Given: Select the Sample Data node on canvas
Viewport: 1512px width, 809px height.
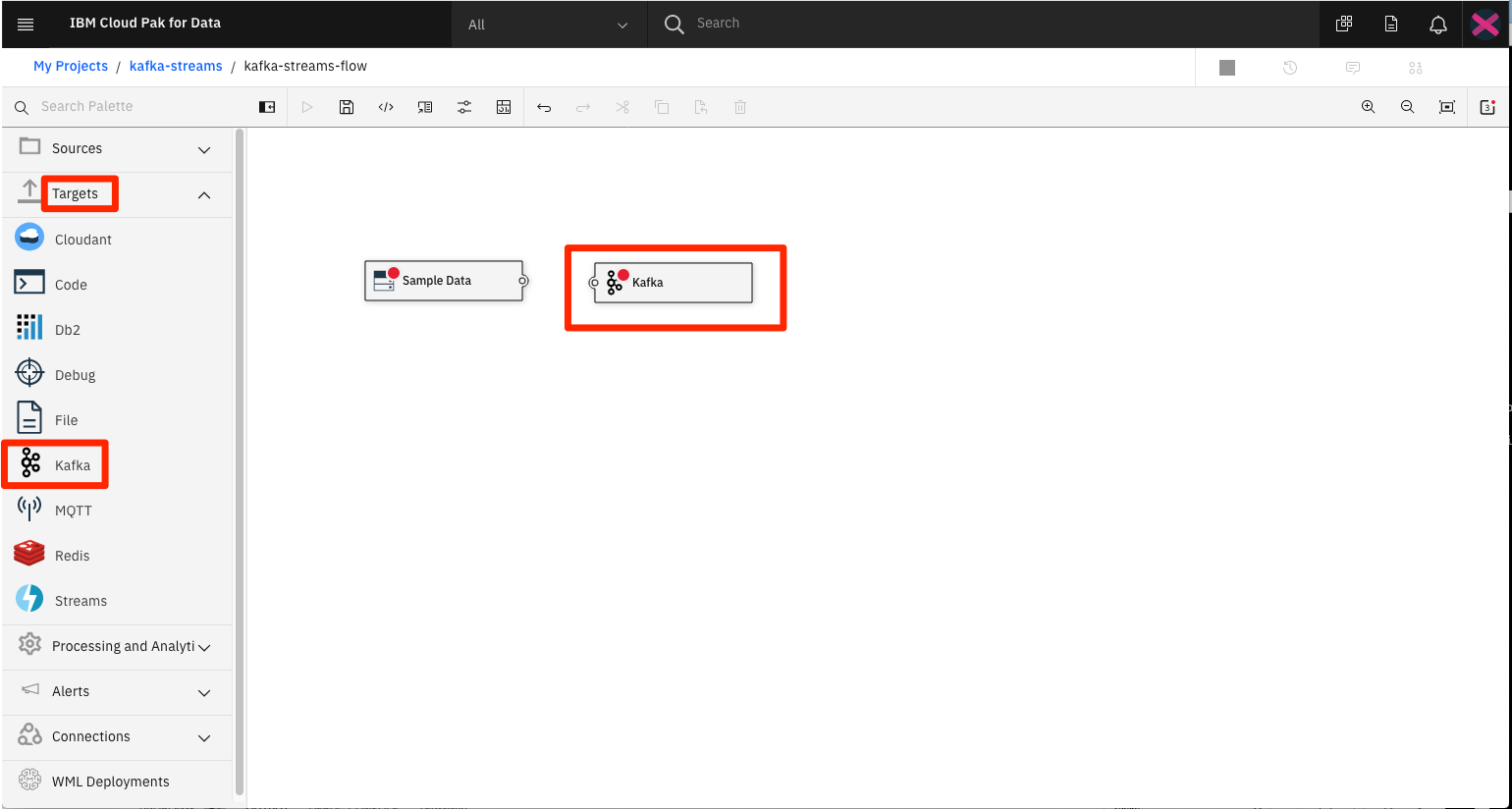Looking at the screenshot, I should click(444, 281).
